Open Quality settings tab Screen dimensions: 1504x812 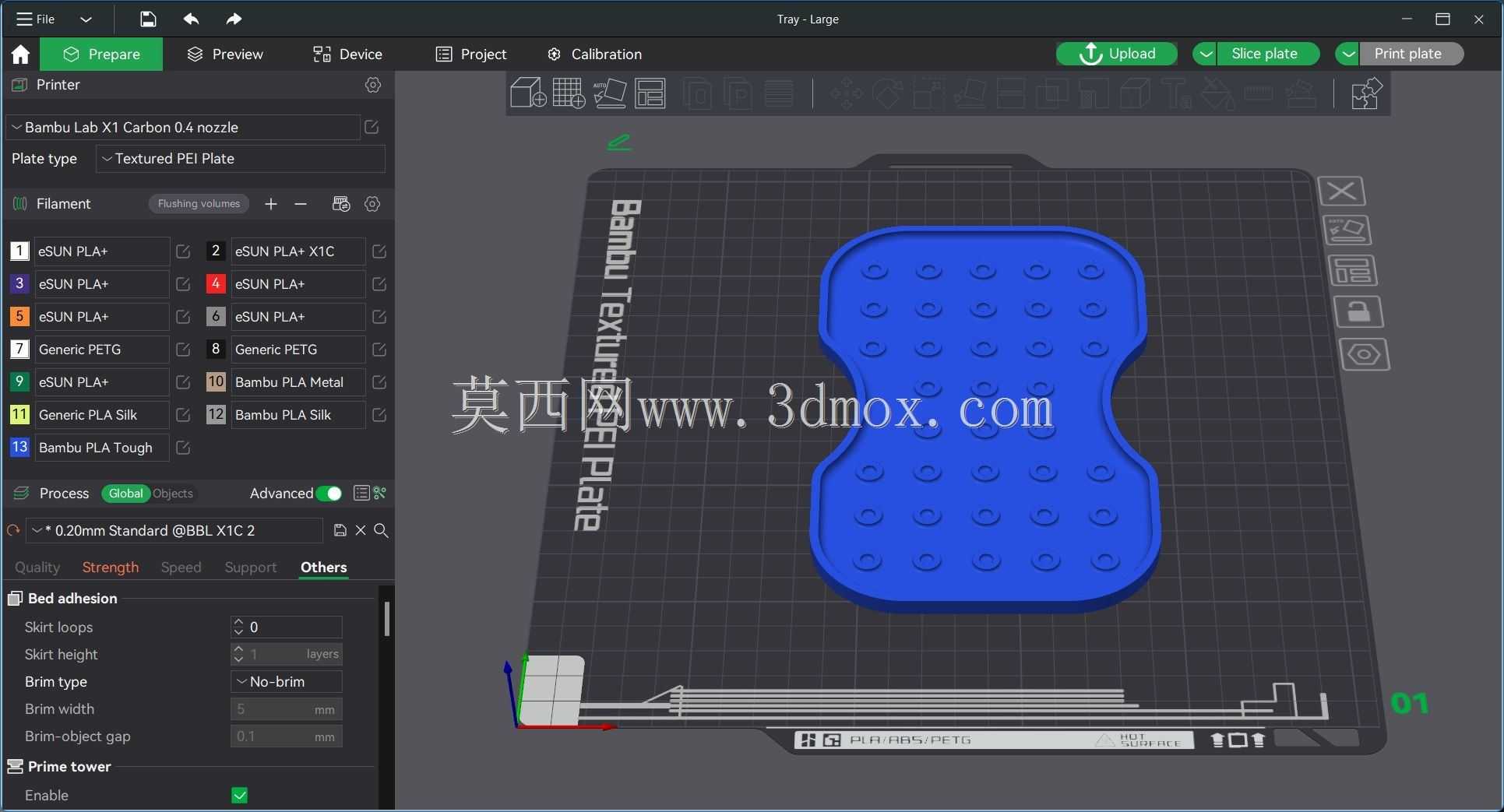(x=37, y=568)
